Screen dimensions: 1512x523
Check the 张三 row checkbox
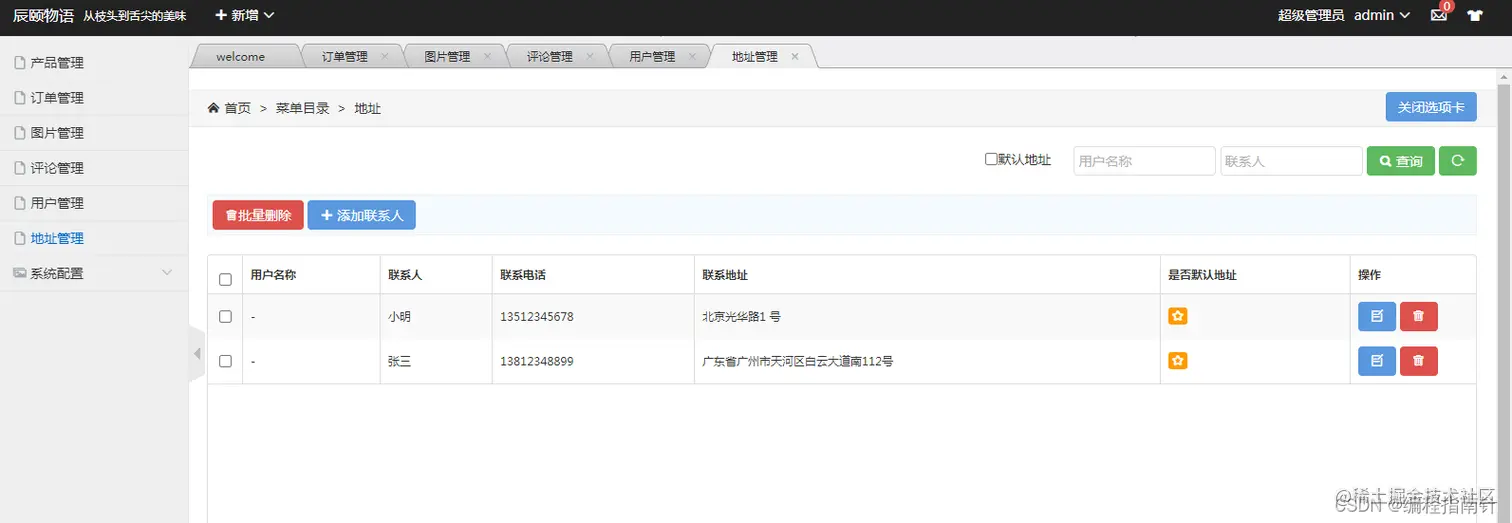pos(225,361)
